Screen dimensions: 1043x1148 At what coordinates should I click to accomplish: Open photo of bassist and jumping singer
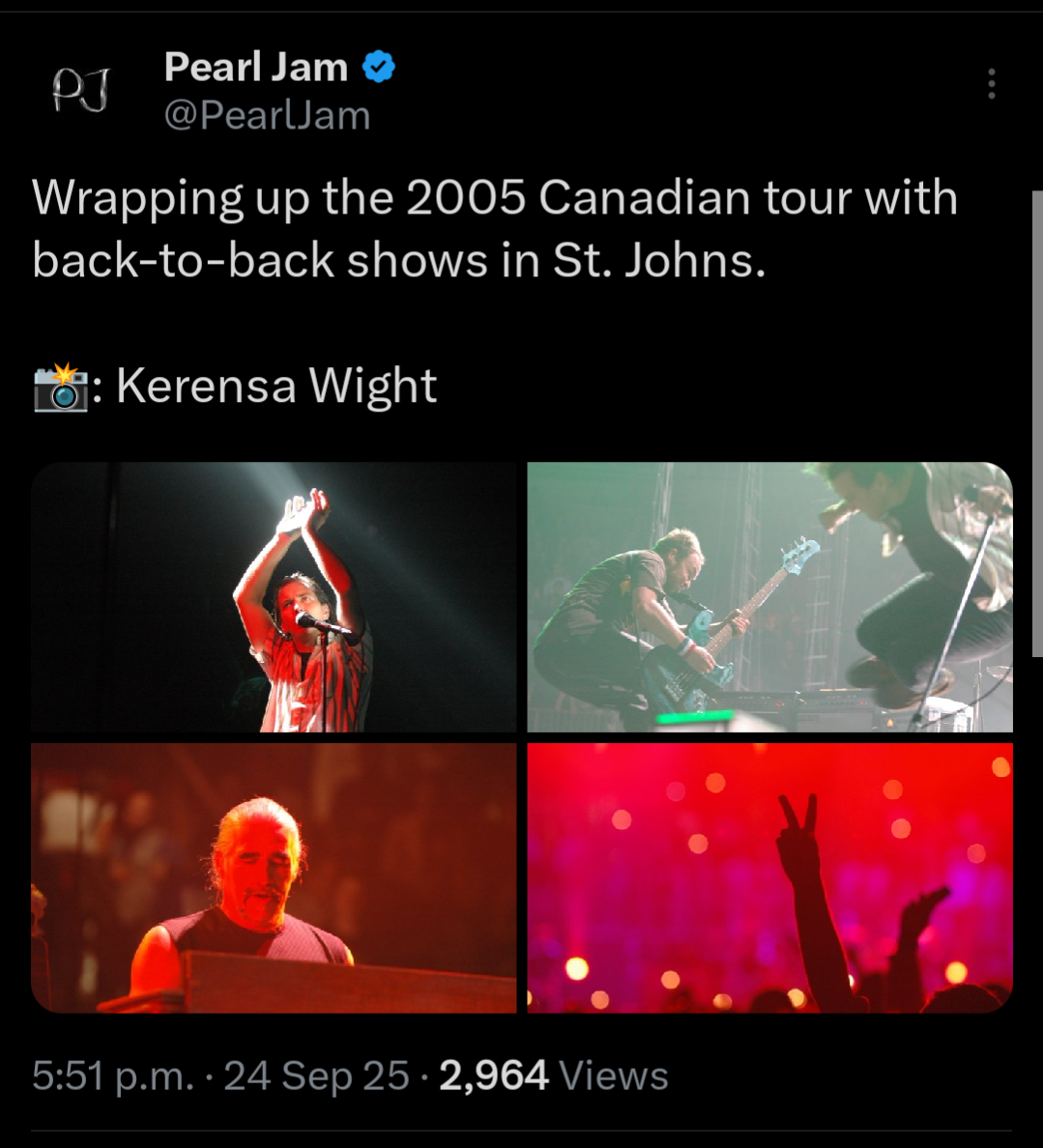click(x=769, y=596)
